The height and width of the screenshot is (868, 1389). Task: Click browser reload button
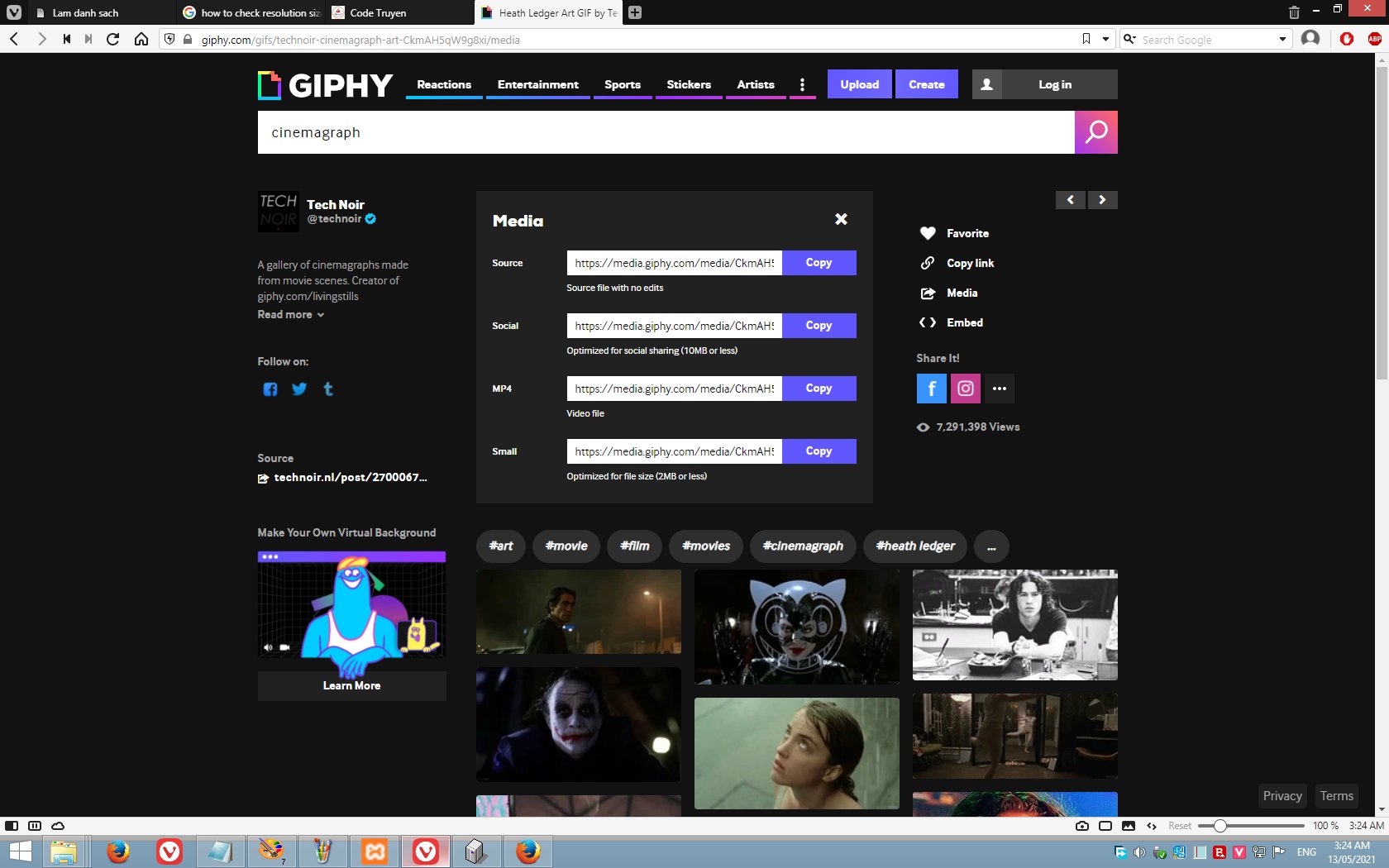(x=113, y=39)
